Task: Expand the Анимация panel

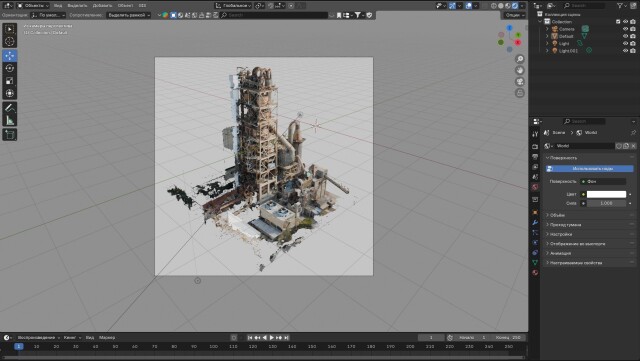Action: (590, 253)
